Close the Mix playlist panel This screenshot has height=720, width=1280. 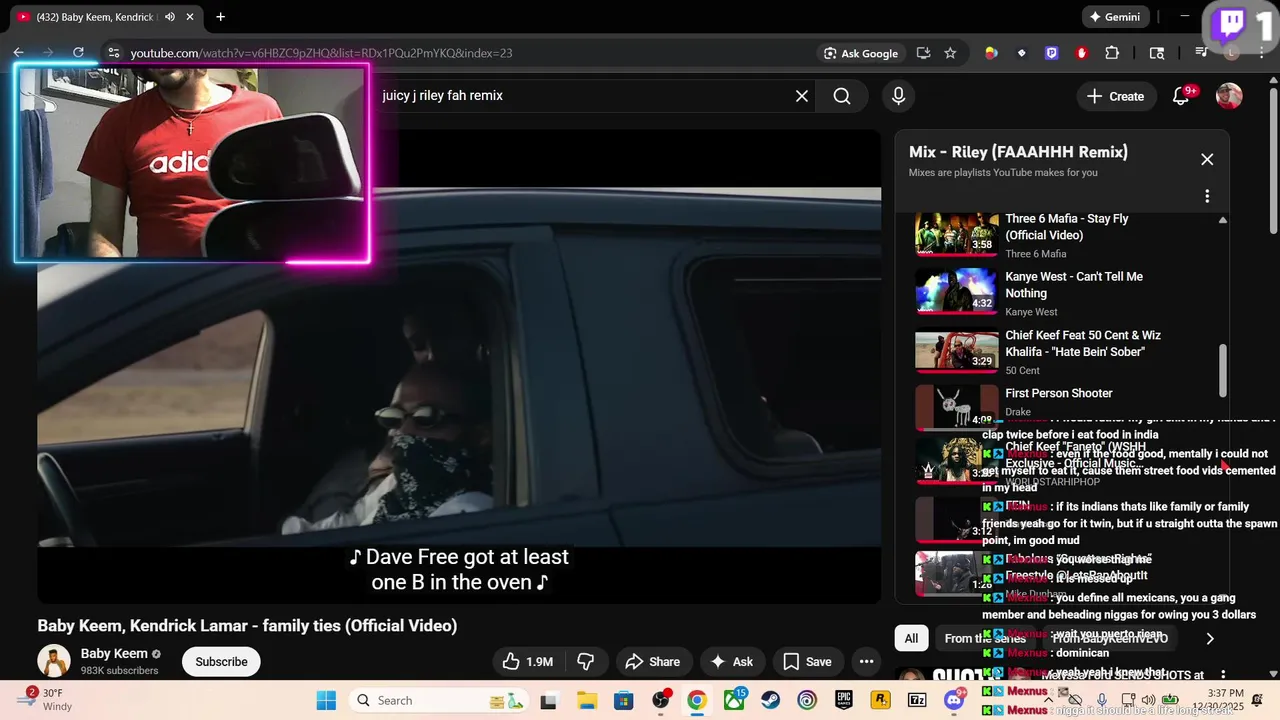pos(1207,159)
